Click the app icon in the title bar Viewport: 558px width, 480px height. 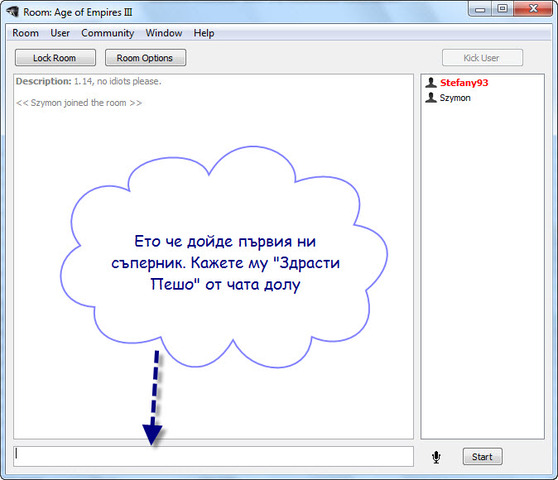click(x=13, y=12)
